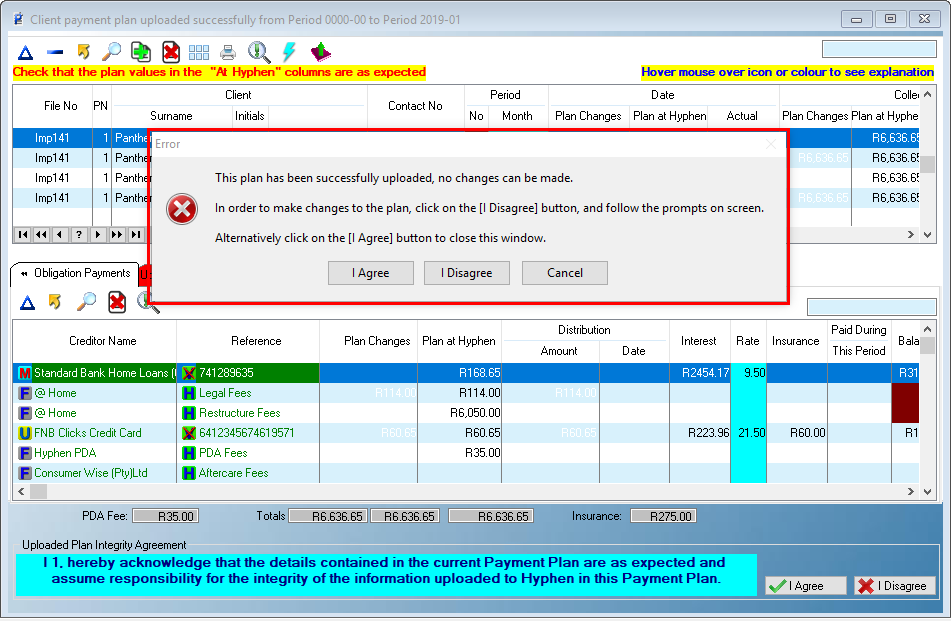Click the red X delete document icon in top toolbar
The height and width of the screenshot is (621, 951).
click(171, 52)
